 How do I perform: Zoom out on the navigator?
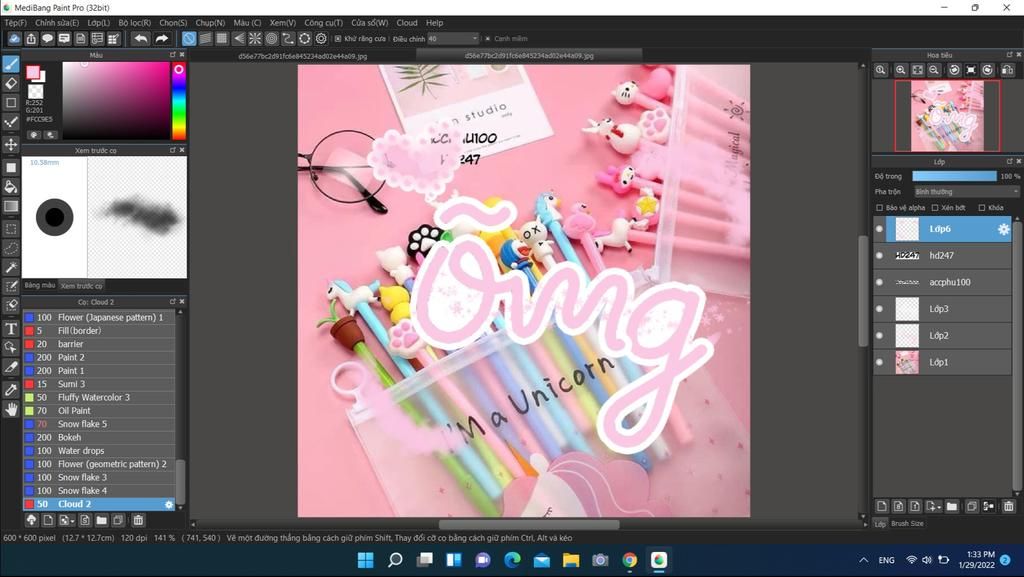934,70
